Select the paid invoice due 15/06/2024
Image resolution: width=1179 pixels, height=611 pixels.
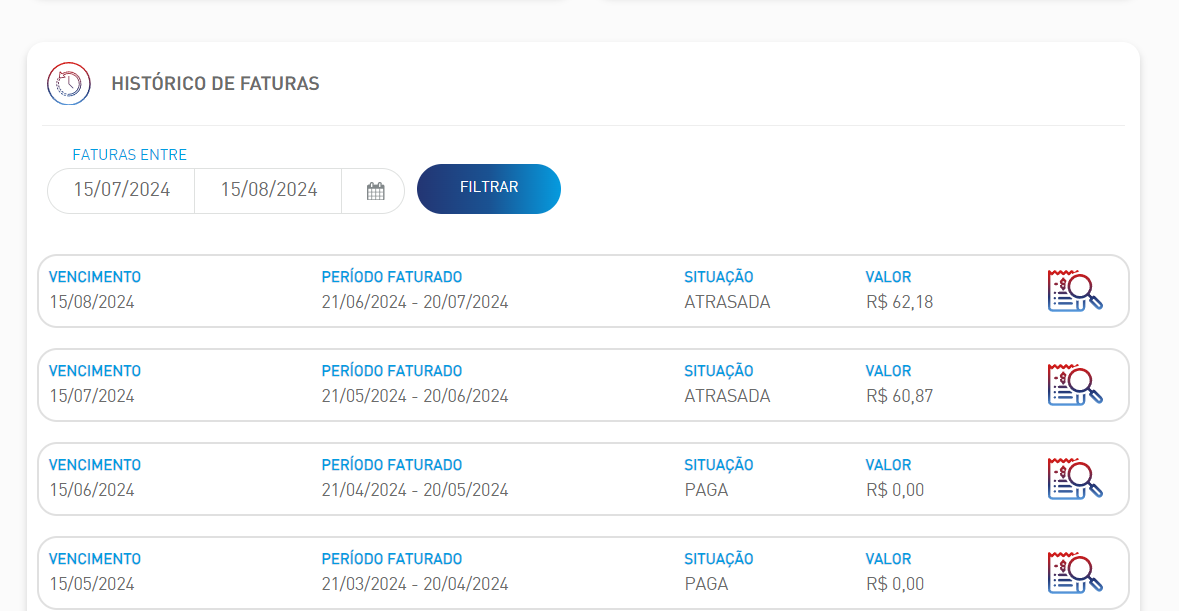583,479
